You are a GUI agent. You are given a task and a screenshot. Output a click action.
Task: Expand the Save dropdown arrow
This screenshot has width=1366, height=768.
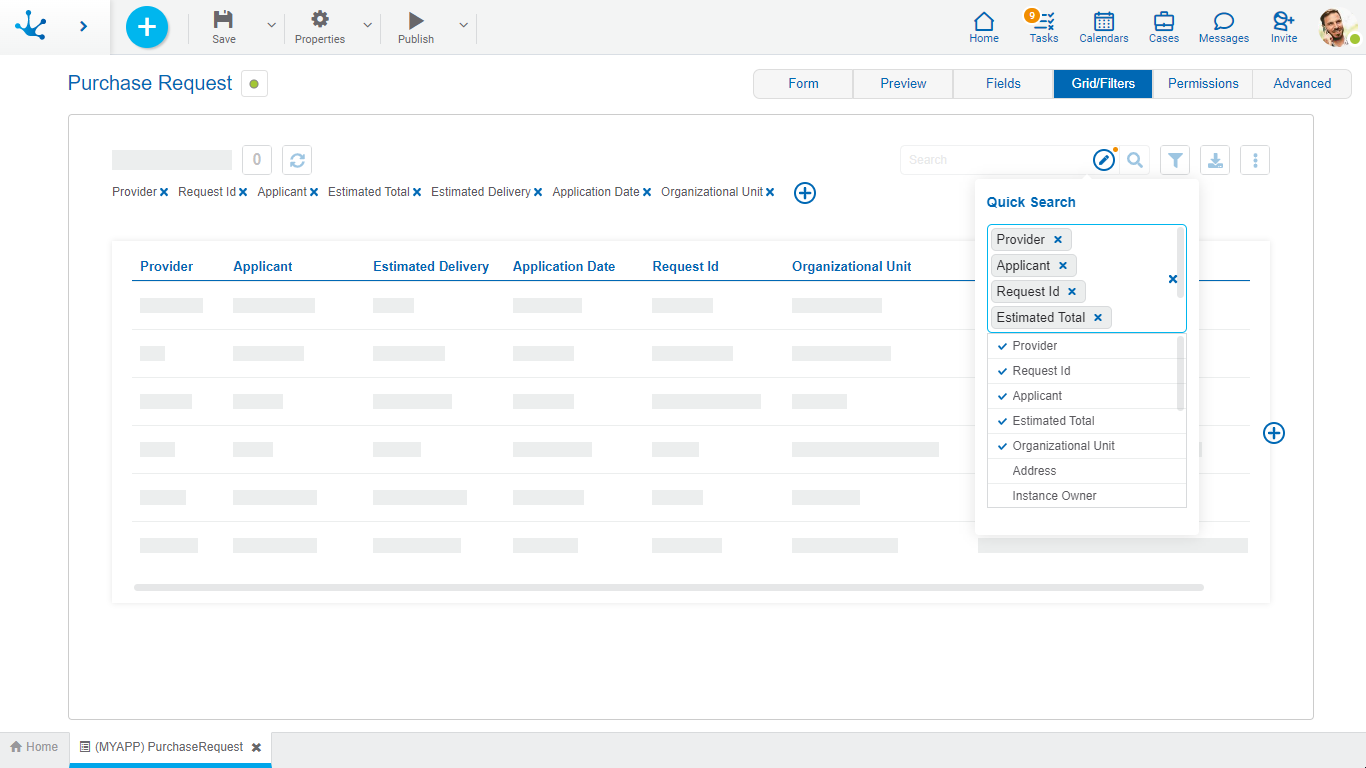coord(271,26)
